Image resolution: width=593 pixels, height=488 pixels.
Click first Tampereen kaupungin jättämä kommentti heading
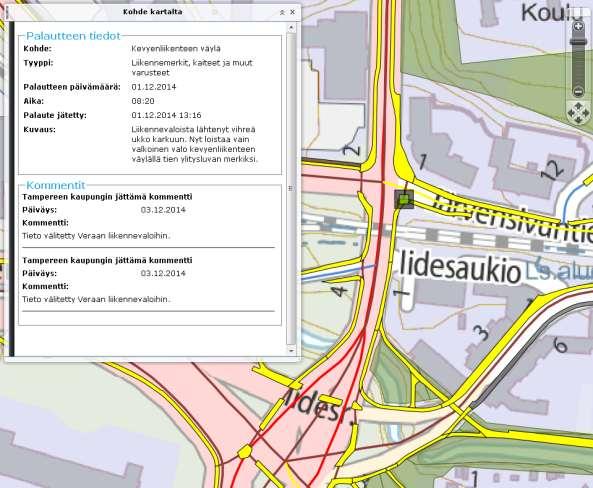pos(107,197)
